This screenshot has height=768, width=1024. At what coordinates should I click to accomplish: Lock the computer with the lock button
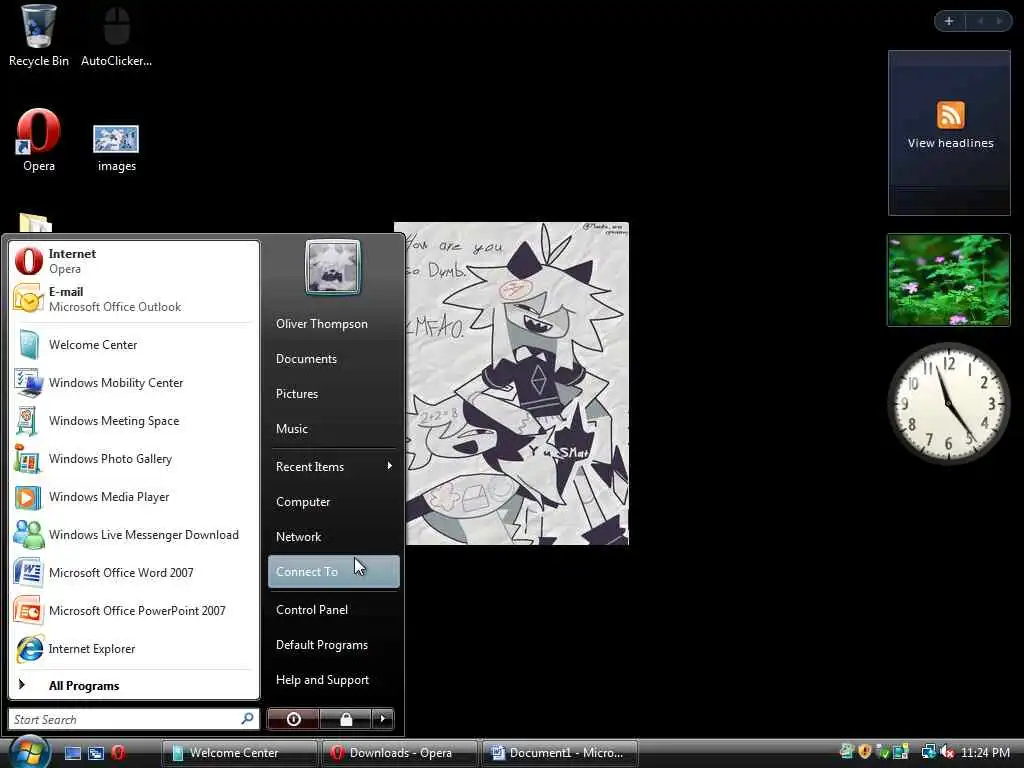(x=345, y=719)
